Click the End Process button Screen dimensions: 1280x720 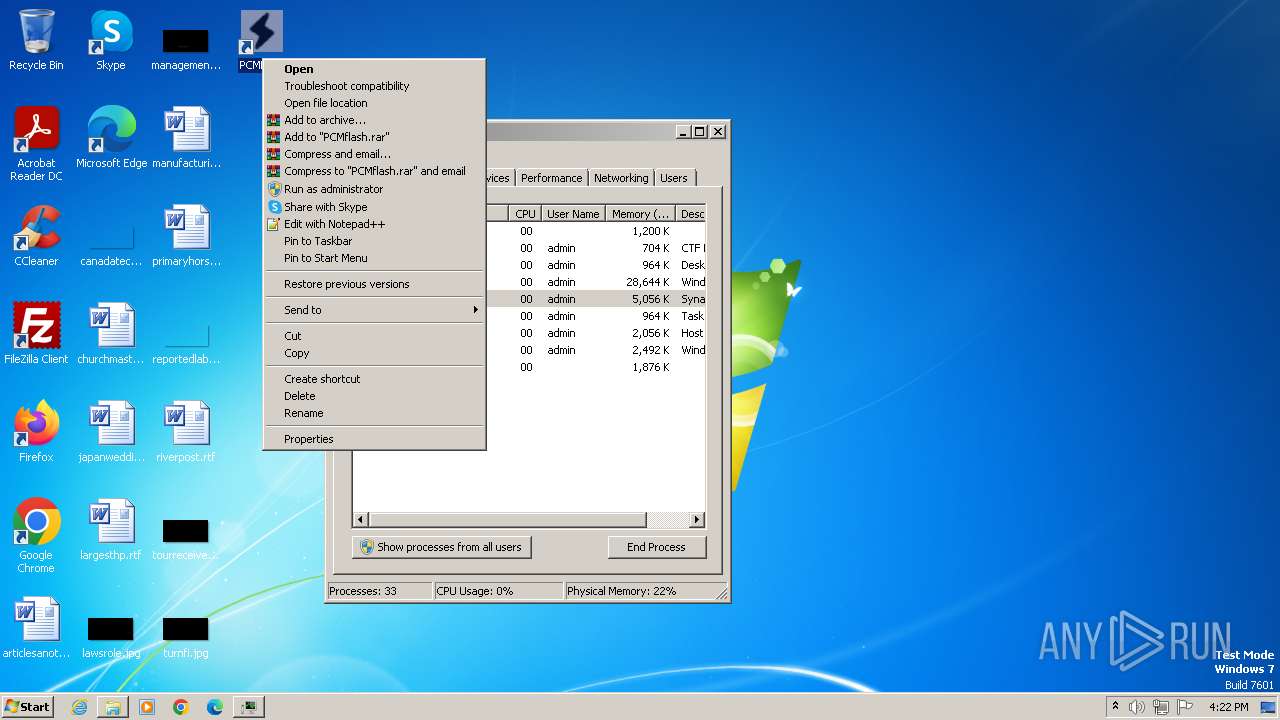pos(656,547)
